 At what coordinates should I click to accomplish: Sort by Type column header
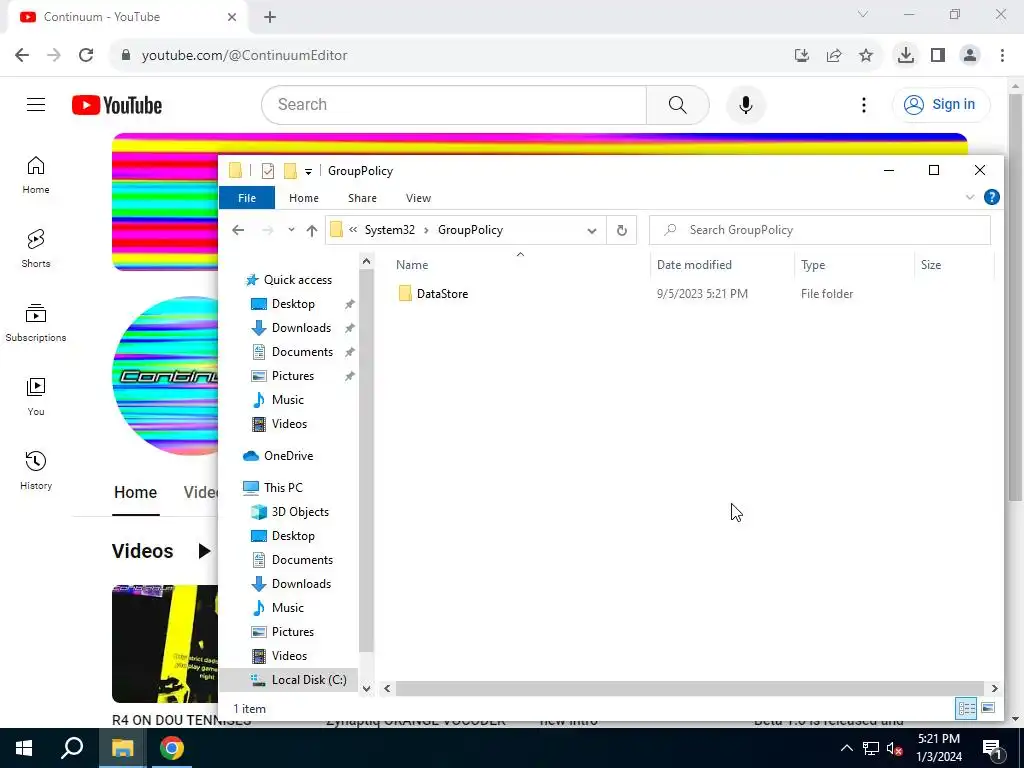click(813, 264)
